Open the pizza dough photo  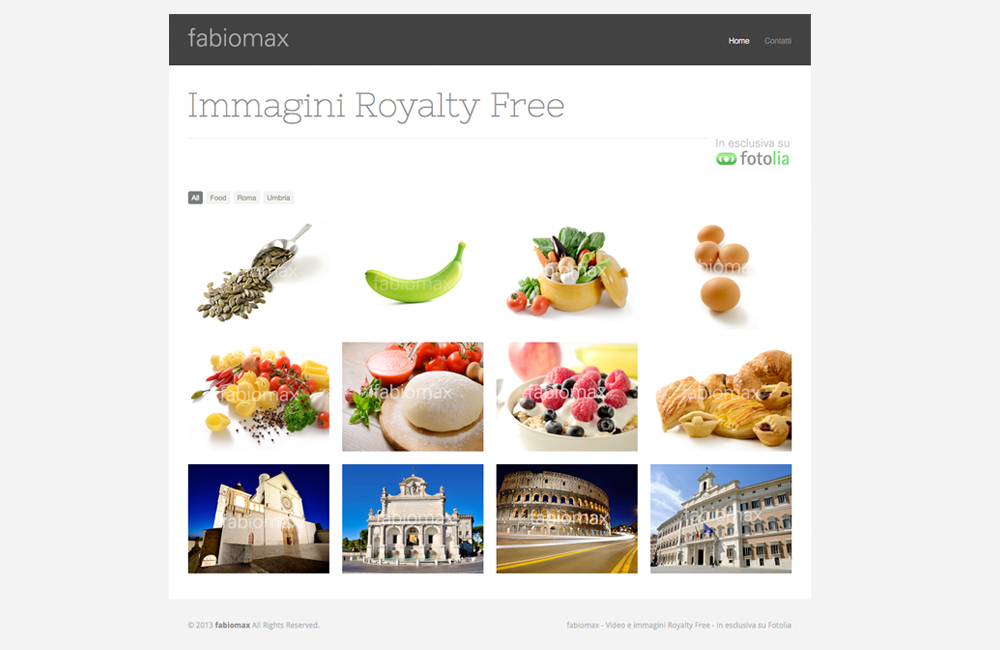[x=413, y=397]
